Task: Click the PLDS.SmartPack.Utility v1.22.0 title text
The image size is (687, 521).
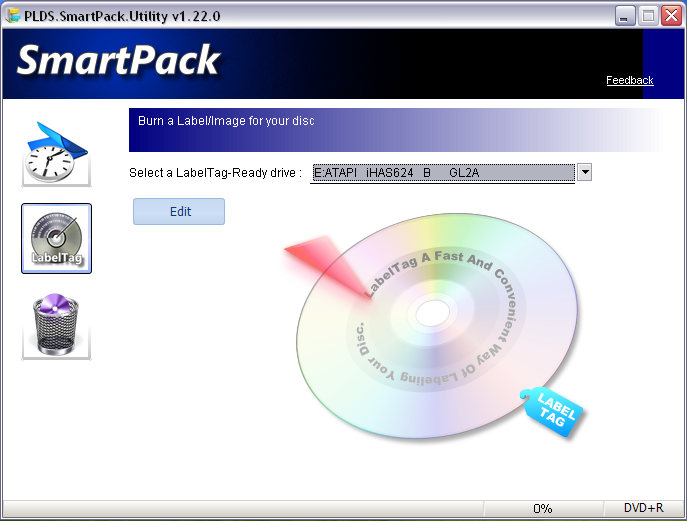Action: coord(122,16)
